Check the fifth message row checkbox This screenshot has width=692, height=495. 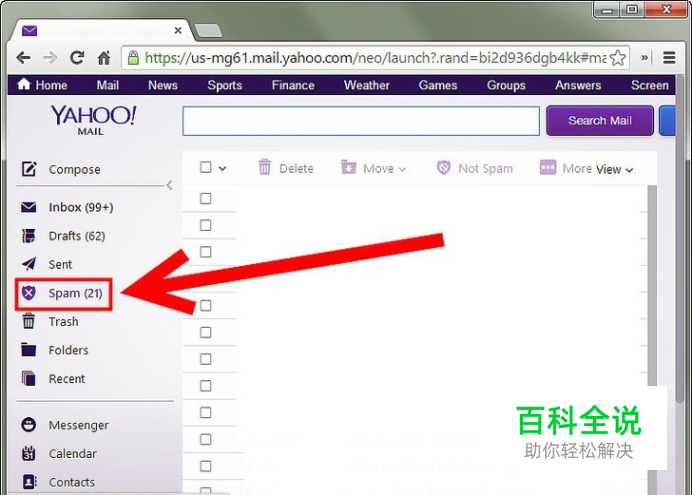(206, 306)
